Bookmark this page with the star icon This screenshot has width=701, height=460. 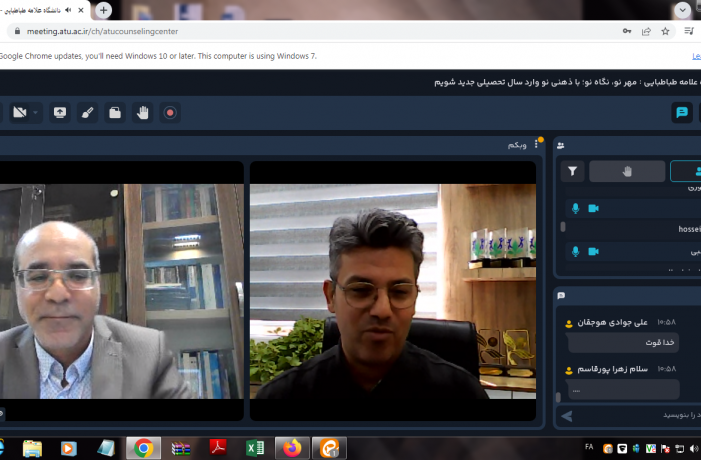665,31
